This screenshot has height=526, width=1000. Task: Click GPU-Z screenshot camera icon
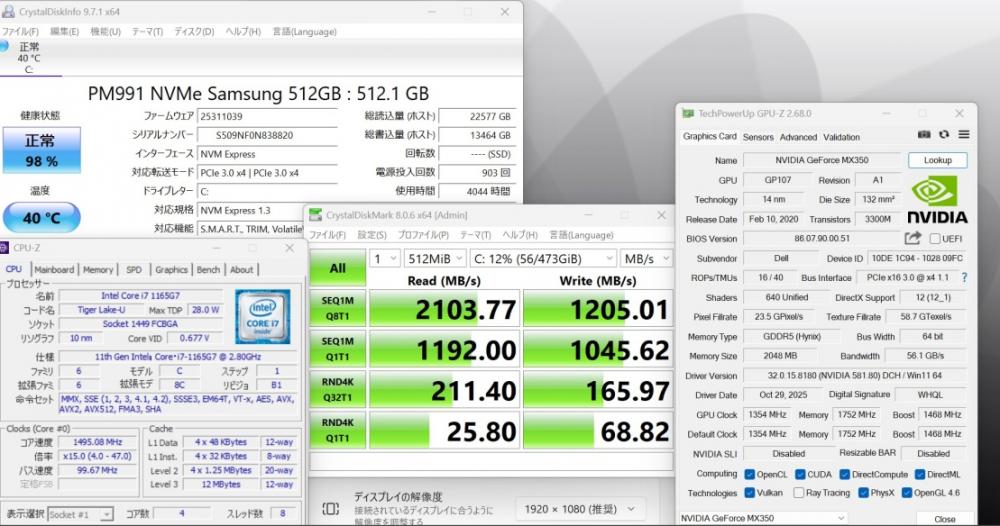tap(923, 135)
